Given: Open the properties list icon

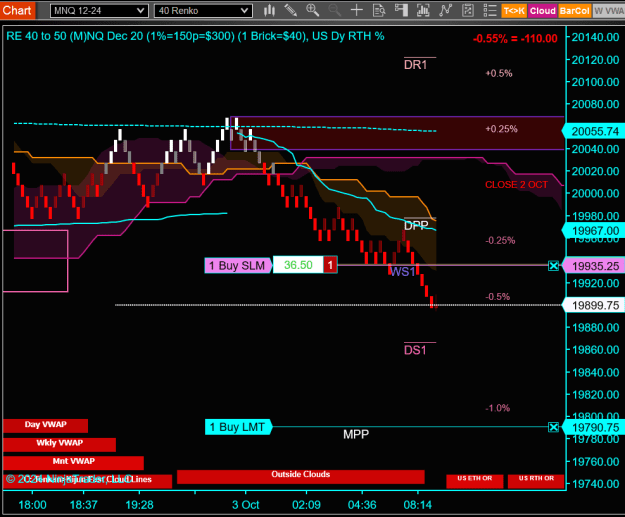Looking at the screenshot, I should coord(489,10).
